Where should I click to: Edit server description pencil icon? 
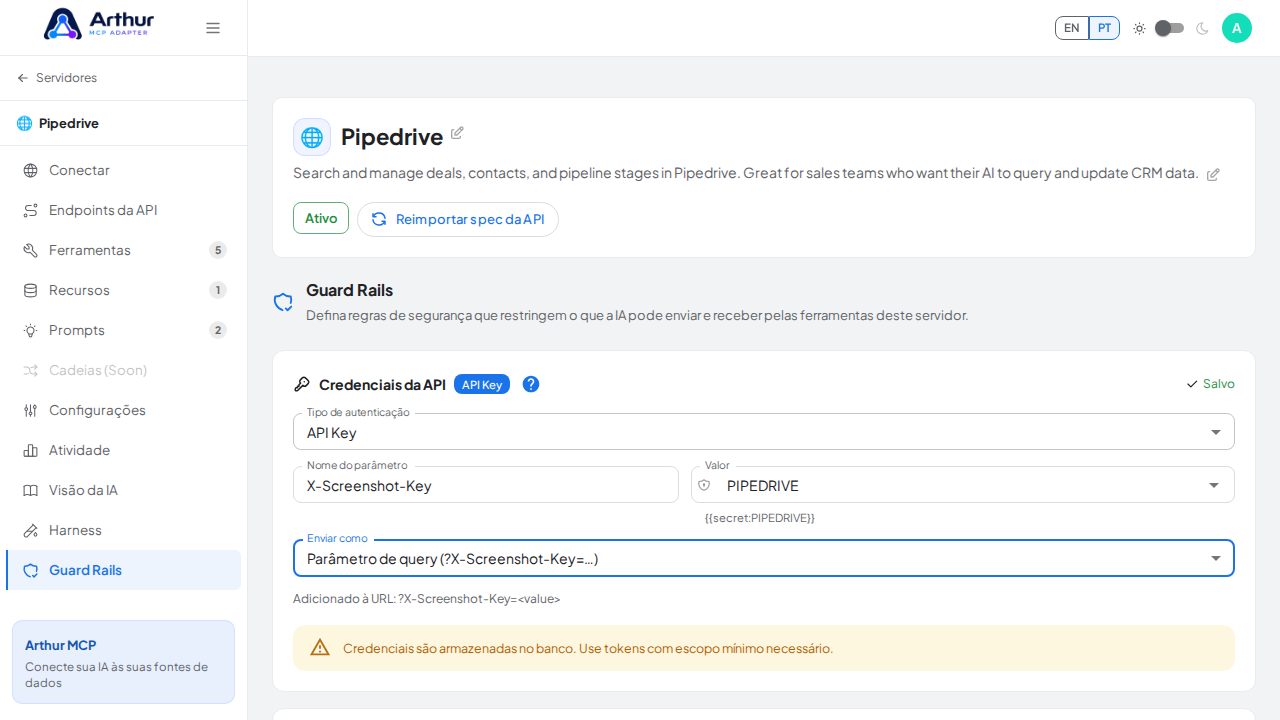click(x=1213, y=174)
